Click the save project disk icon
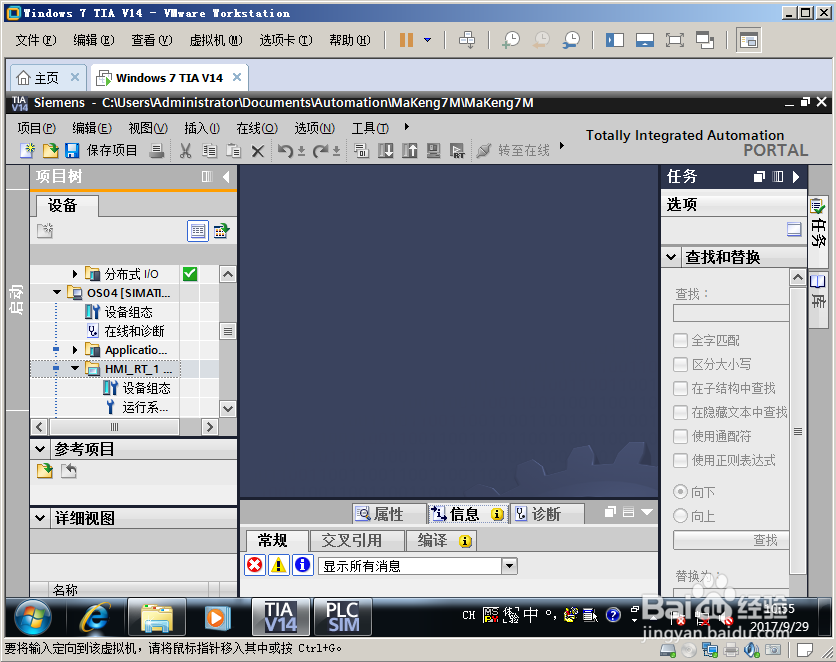 pyautogui.click(x=72, y=151)
